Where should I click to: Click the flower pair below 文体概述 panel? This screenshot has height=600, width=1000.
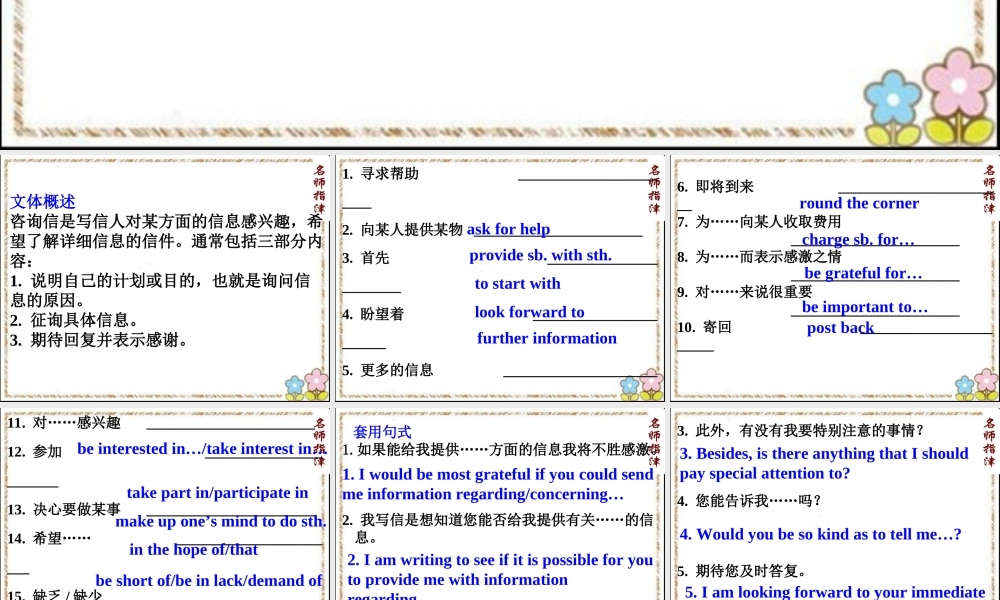pyautogui.click(x=303, y=381)
